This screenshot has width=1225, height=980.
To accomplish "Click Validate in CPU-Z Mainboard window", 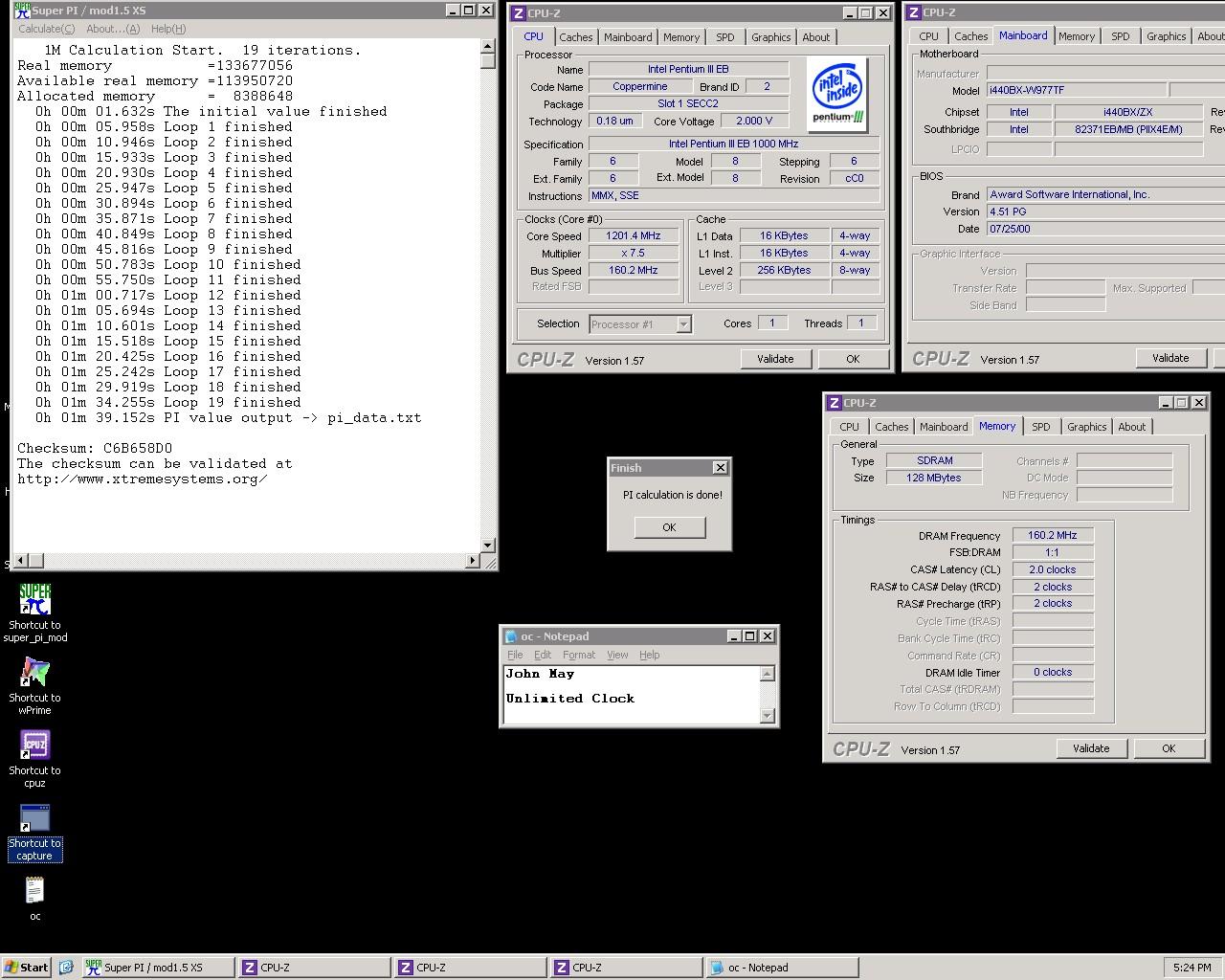I will (x=1170, y=358).
